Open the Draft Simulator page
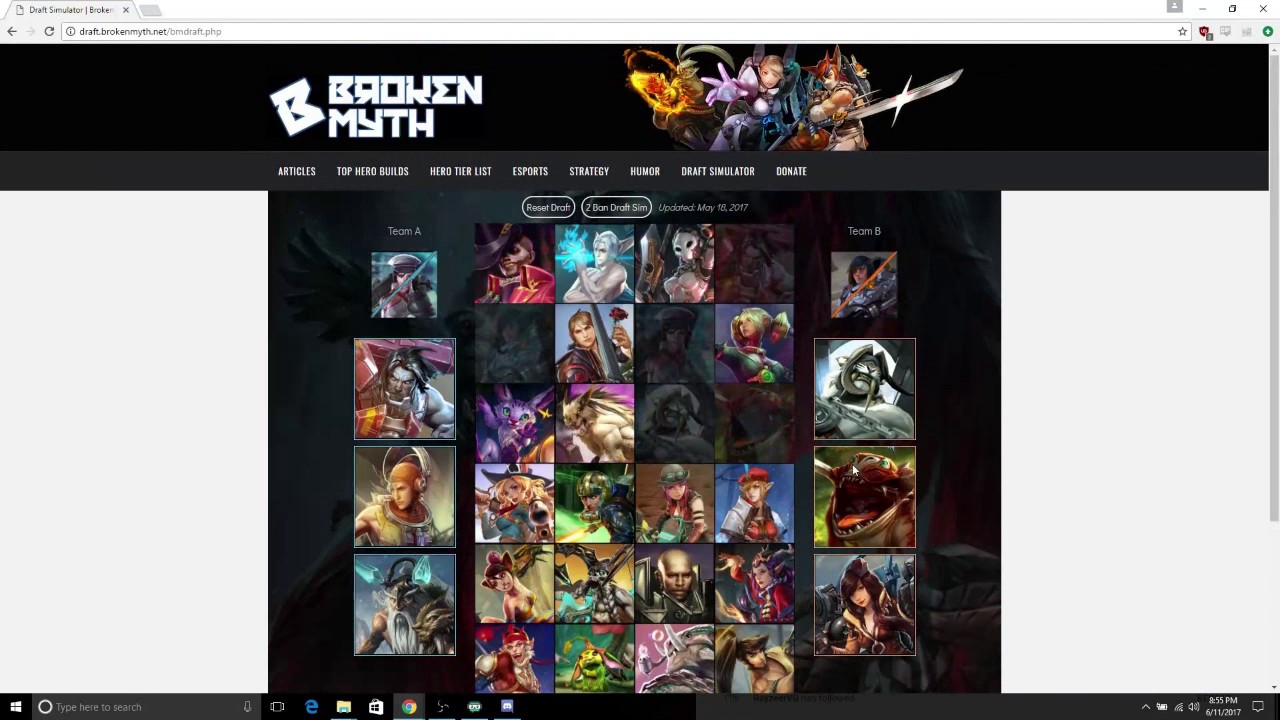Screen dimensions: 1280x720 point(718,171)
